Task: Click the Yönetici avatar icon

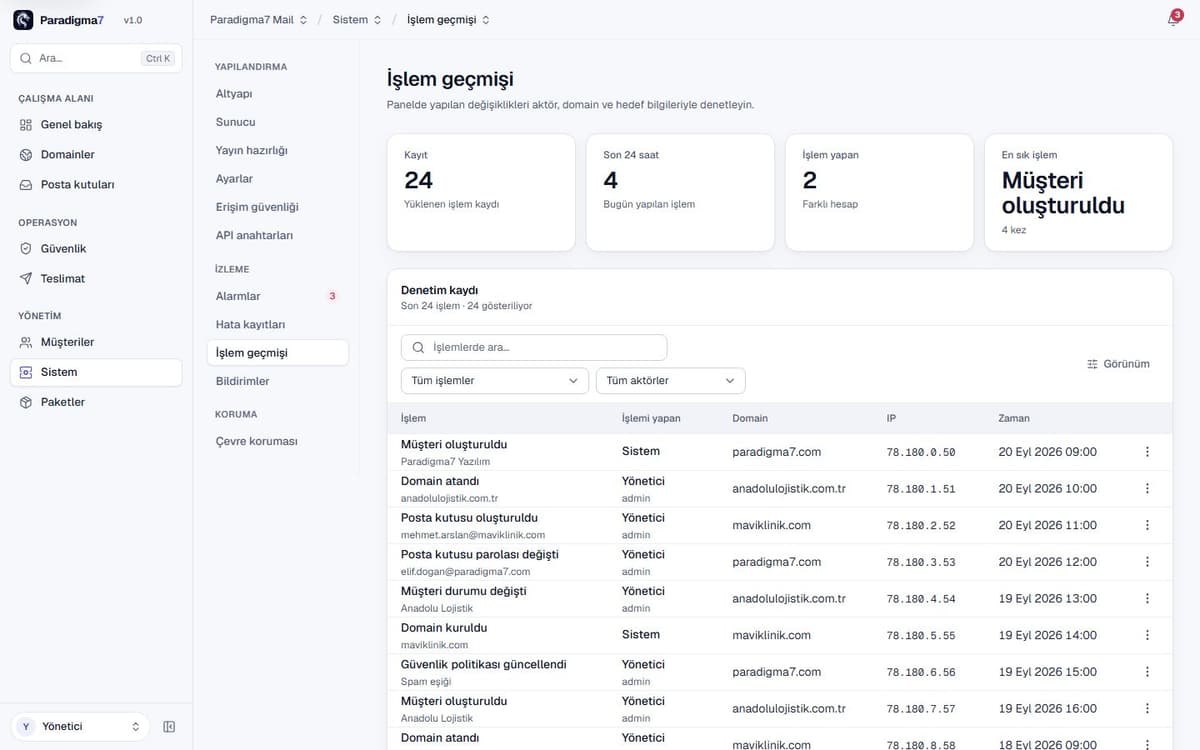Action: pyautogui.click(x=26, y=727)
